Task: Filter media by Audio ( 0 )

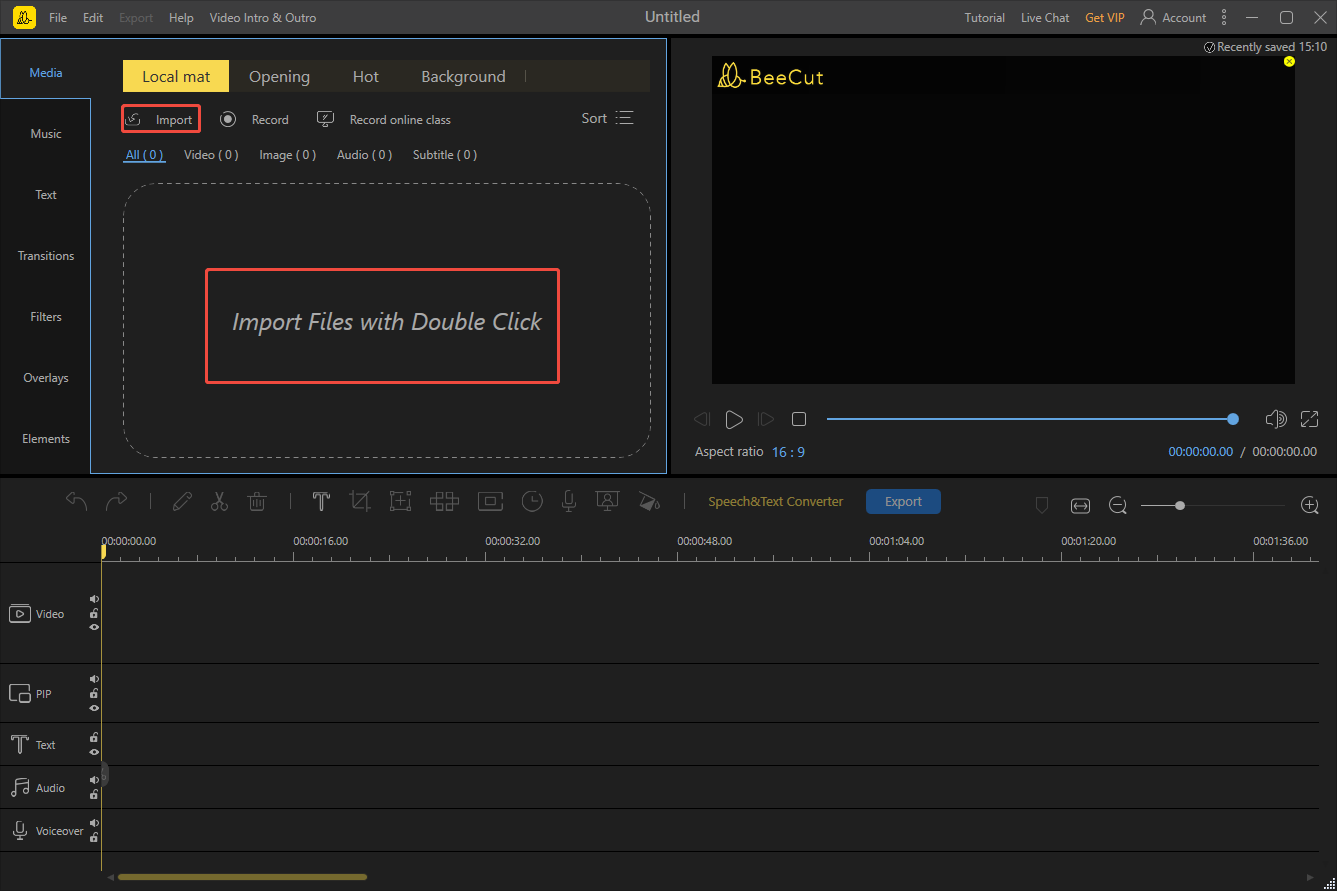Action: pos(364,154)
